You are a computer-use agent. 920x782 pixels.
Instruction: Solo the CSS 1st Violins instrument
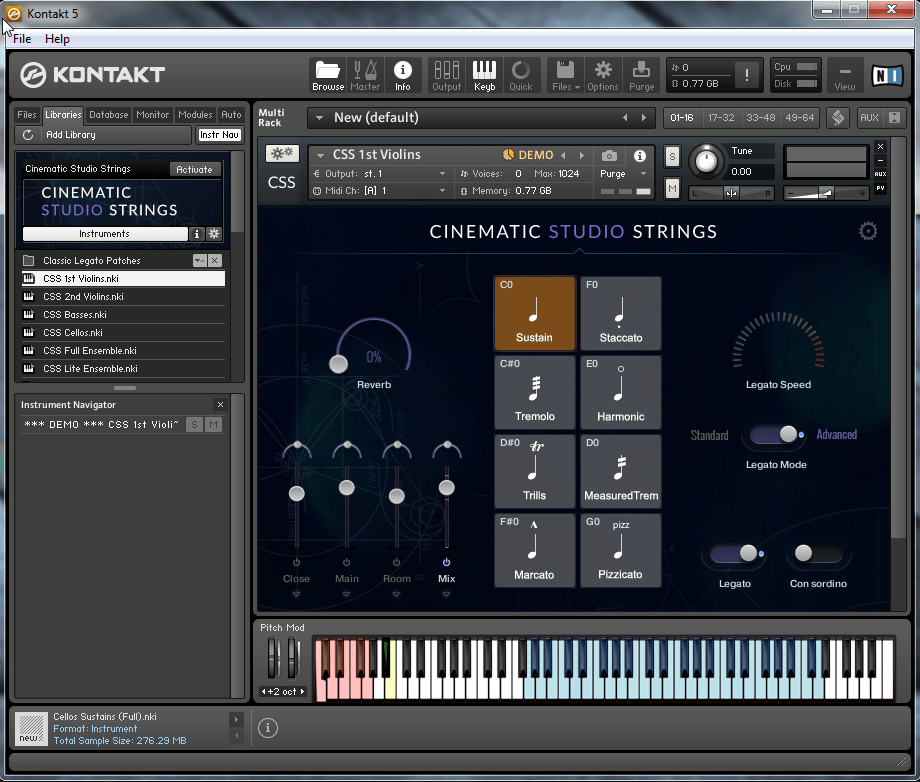click(x=672, y=156)
